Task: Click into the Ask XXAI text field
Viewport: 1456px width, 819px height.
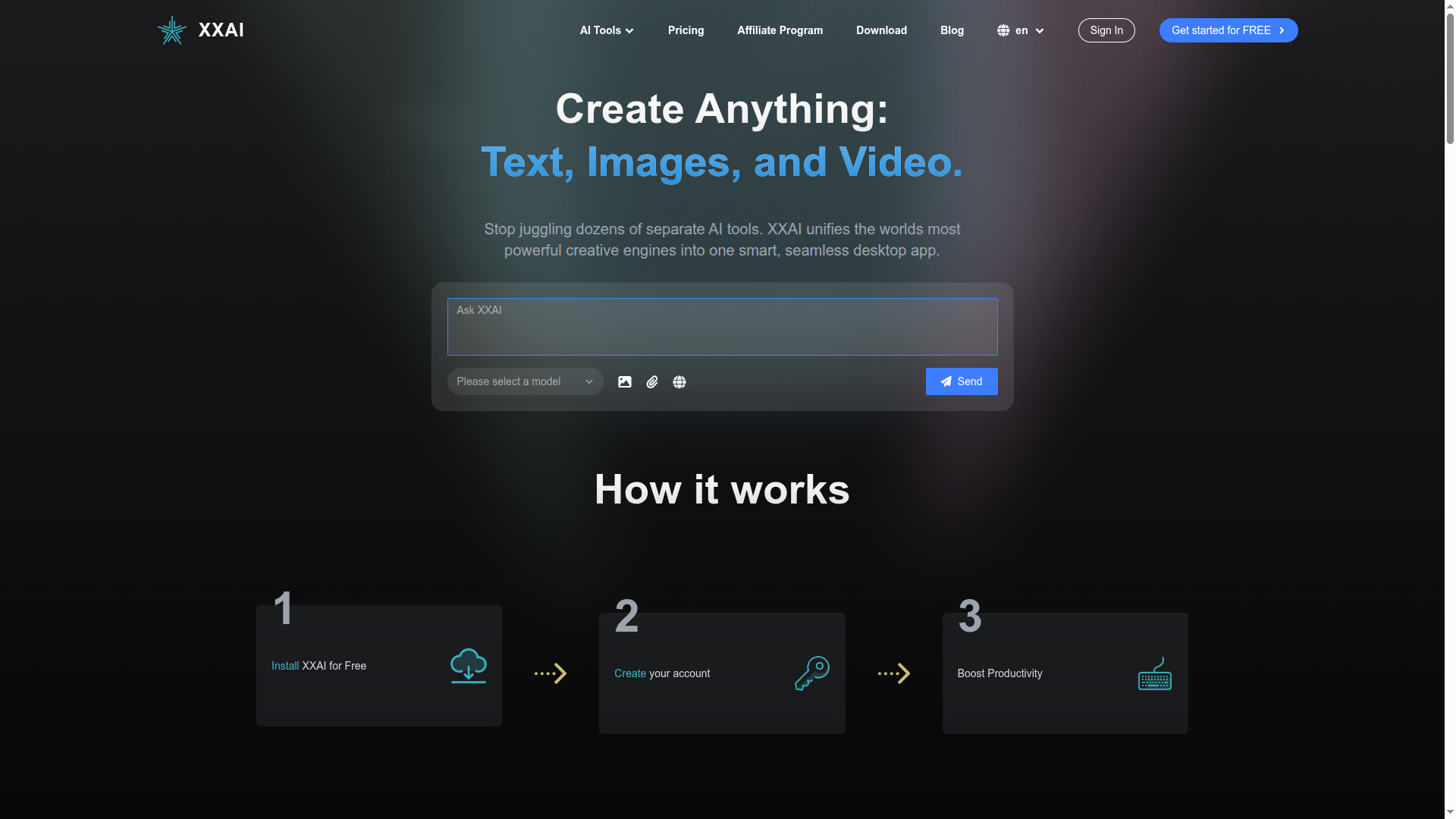Action: [x=722, y=327]
